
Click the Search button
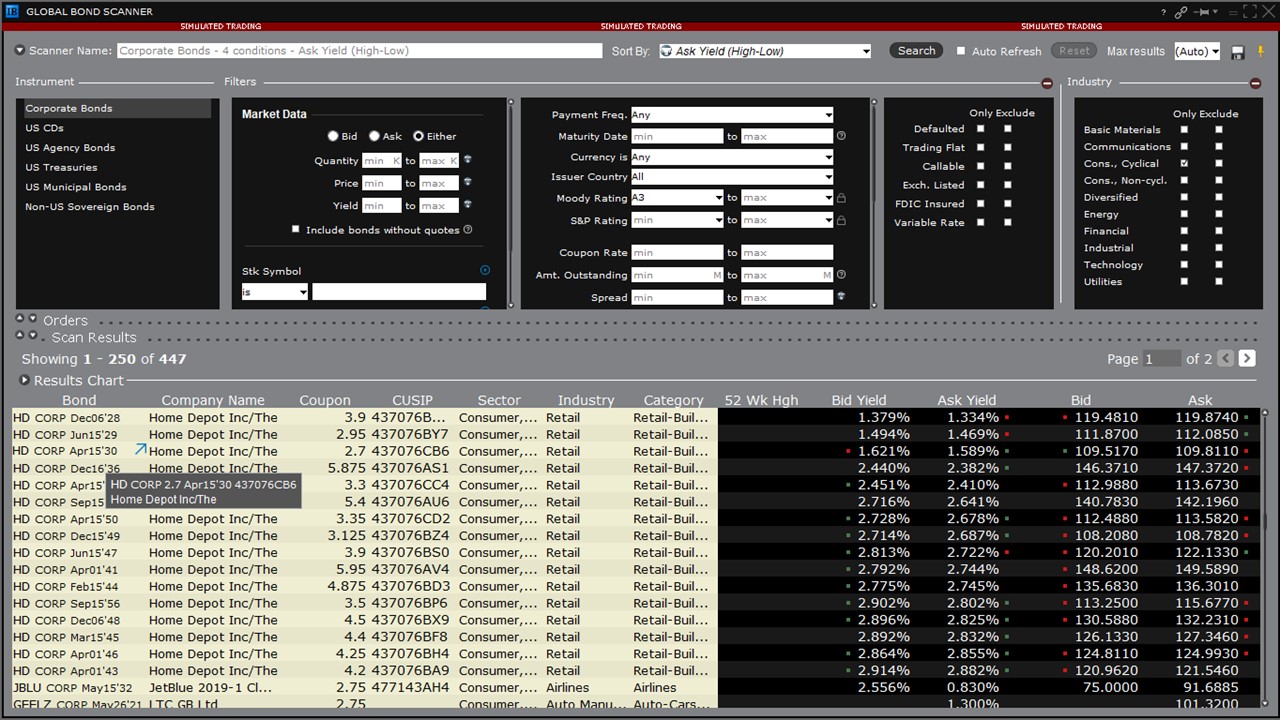point(916,51)
